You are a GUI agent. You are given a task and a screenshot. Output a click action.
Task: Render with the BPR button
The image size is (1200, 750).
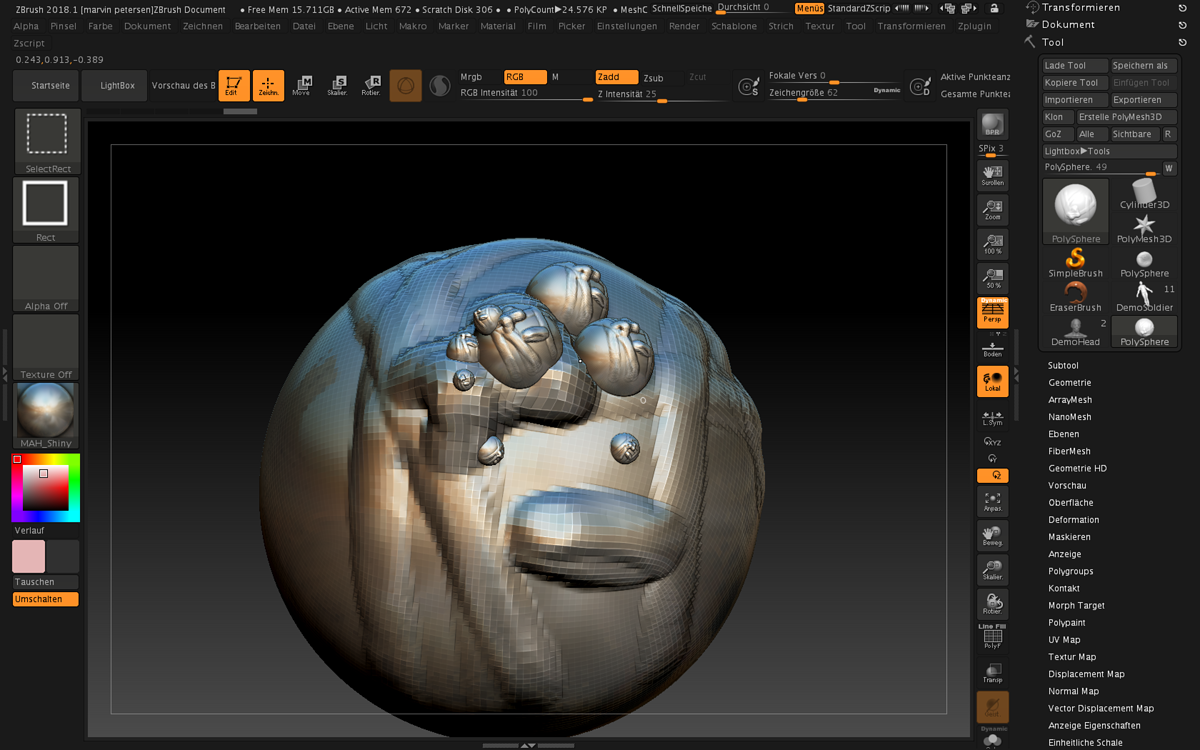pyautogui.click(x=992, y=125)
